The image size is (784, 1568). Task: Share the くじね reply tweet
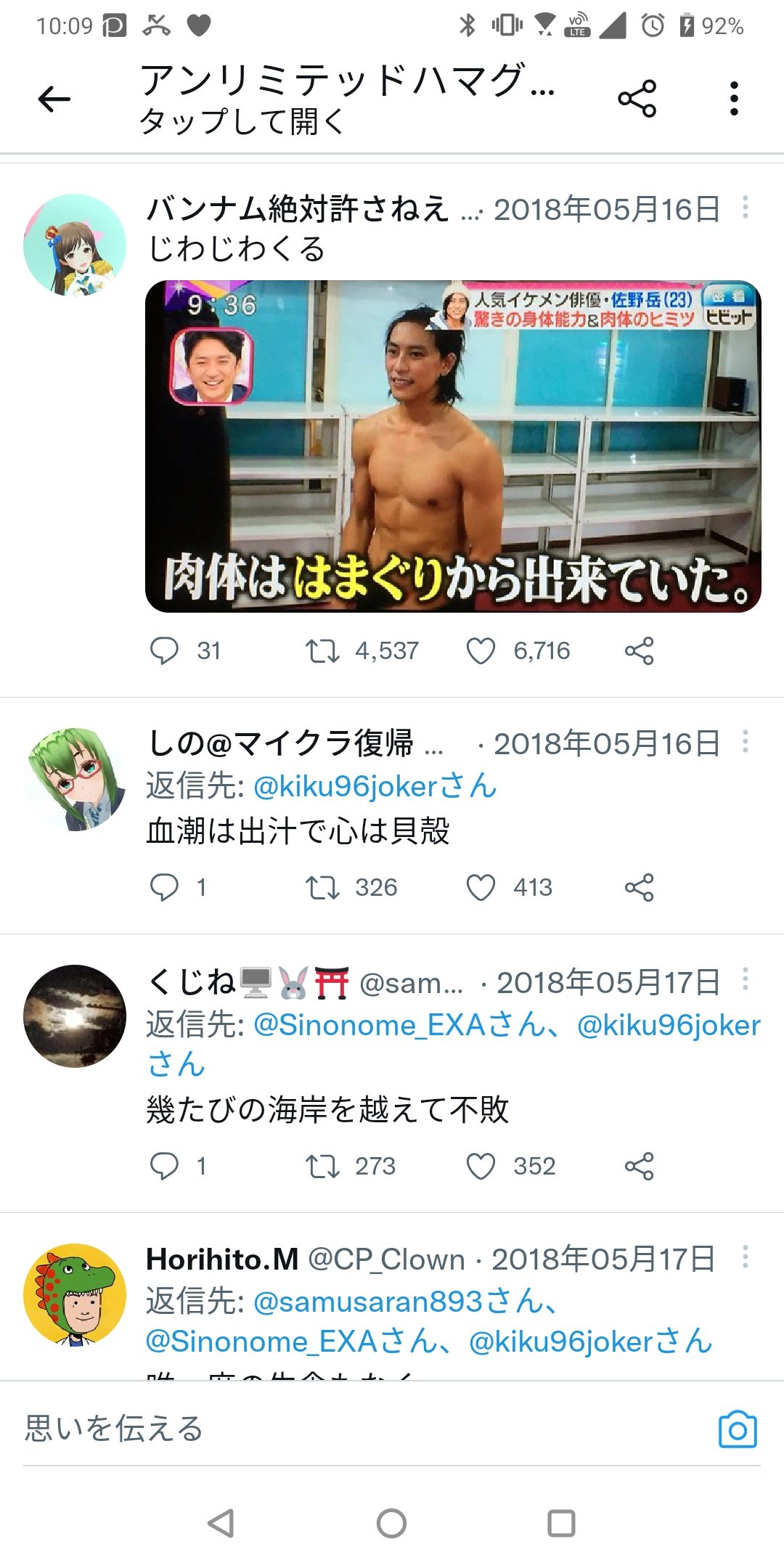[640, 1167]
